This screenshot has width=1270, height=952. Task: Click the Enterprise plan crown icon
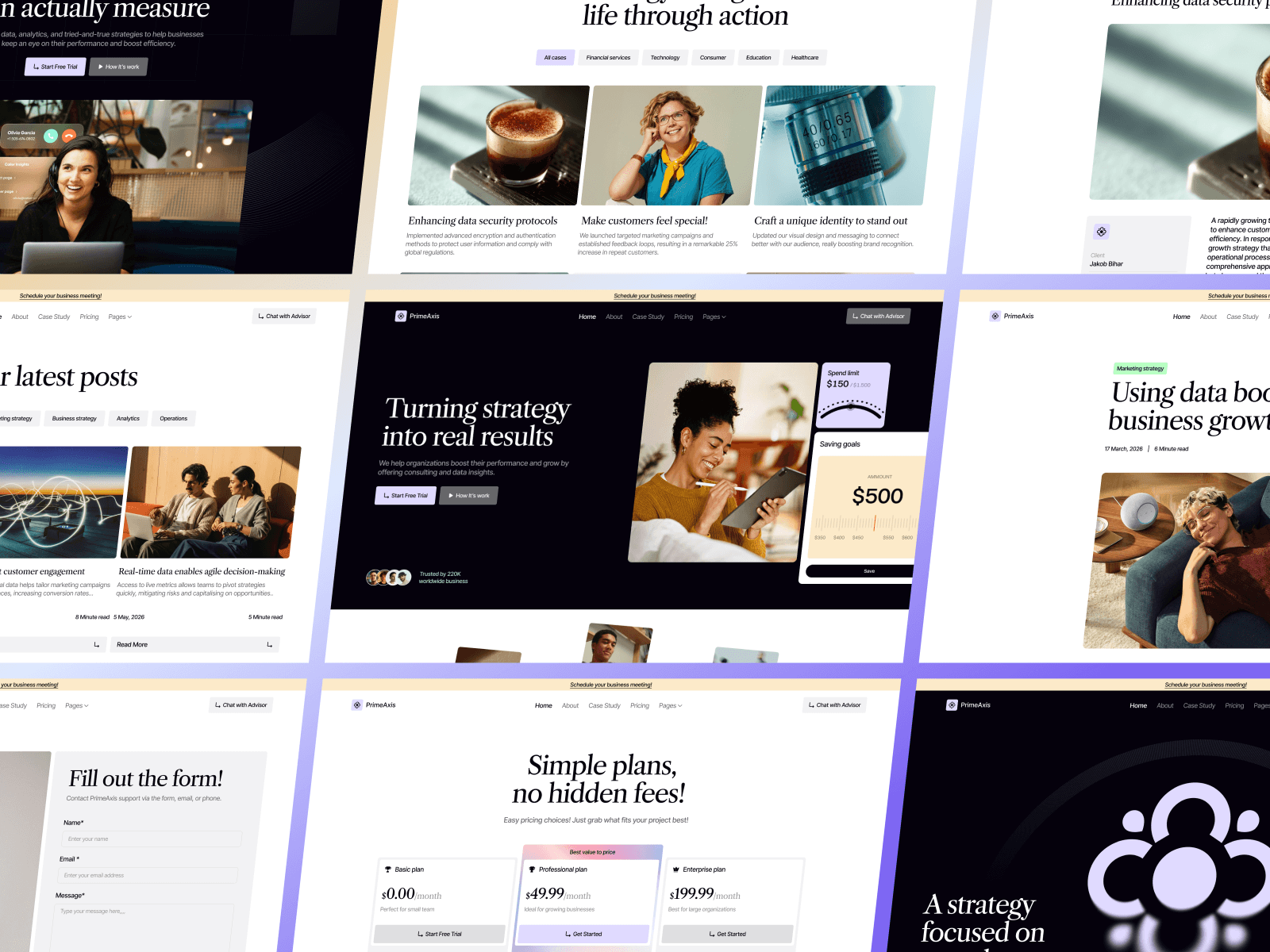pos(676,869)
